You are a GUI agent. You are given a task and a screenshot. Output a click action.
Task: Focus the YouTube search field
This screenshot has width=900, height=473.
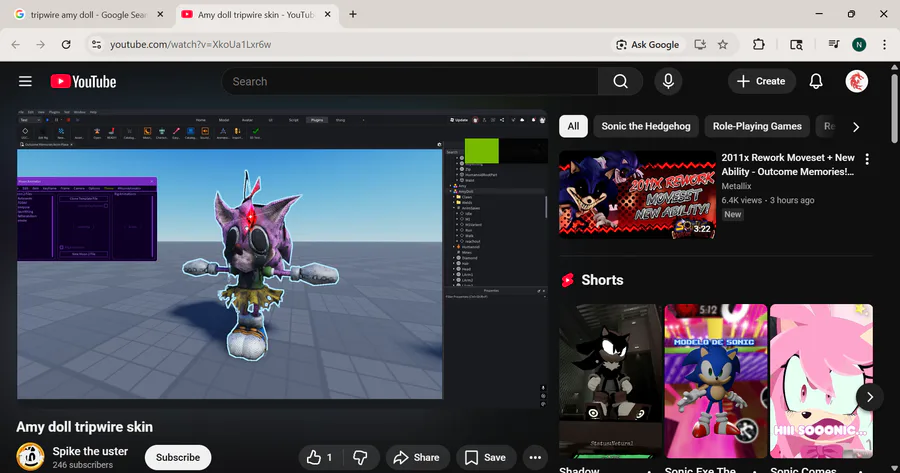[410, 82]
